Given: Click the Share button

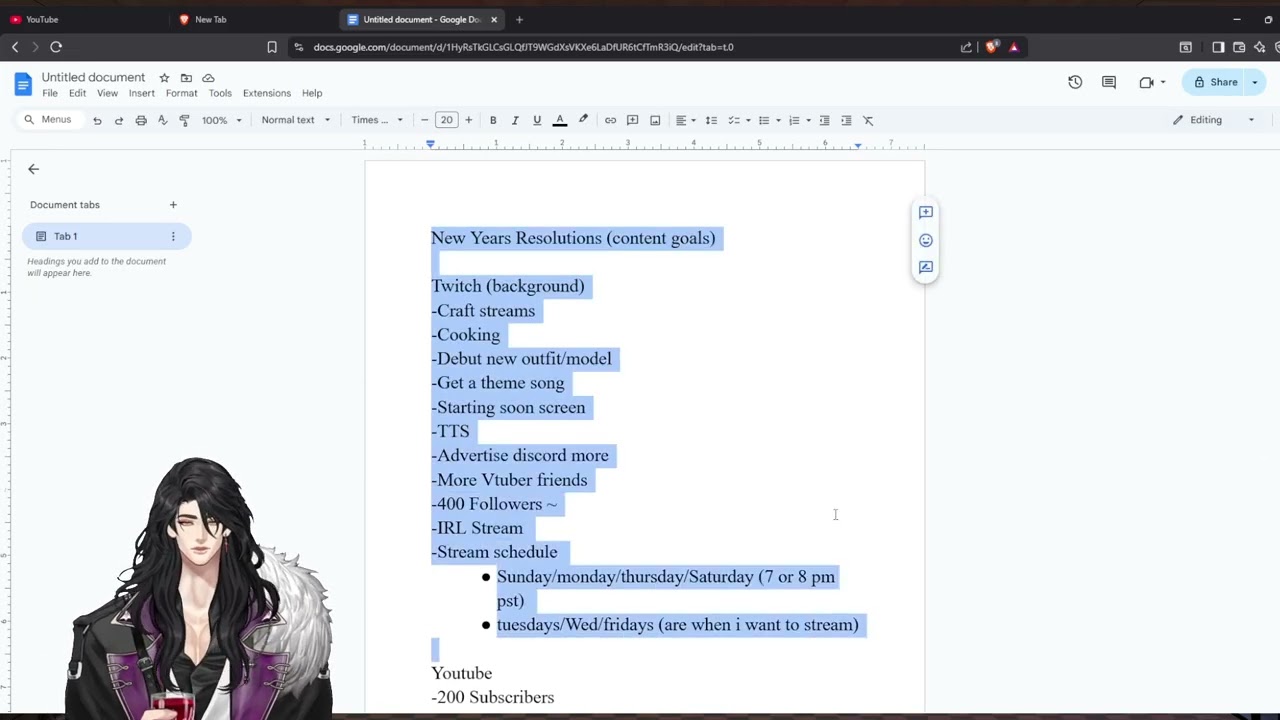Looking at the screenshot, I should coord(1215,82).
